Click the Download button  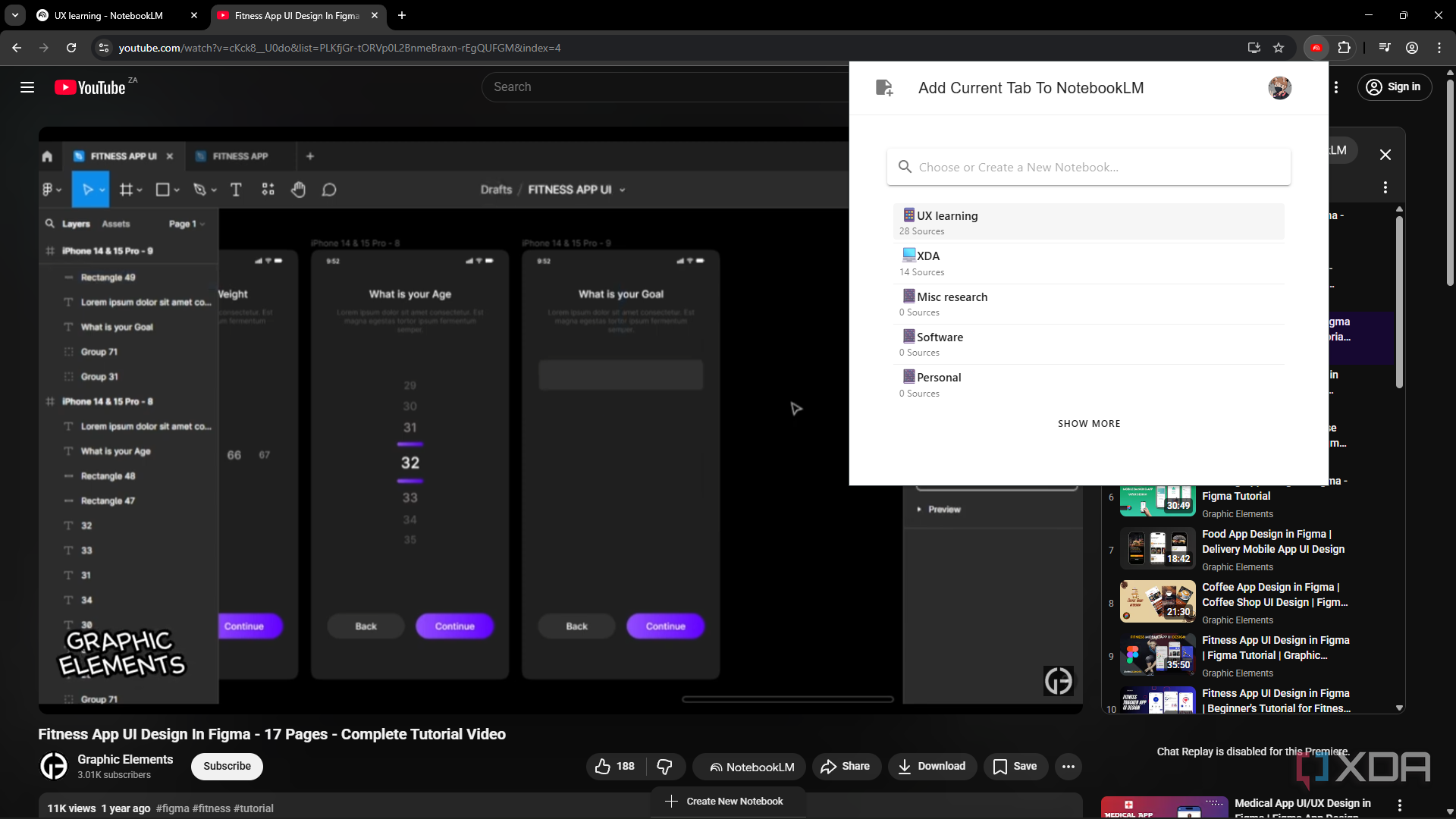click(932, 767)
